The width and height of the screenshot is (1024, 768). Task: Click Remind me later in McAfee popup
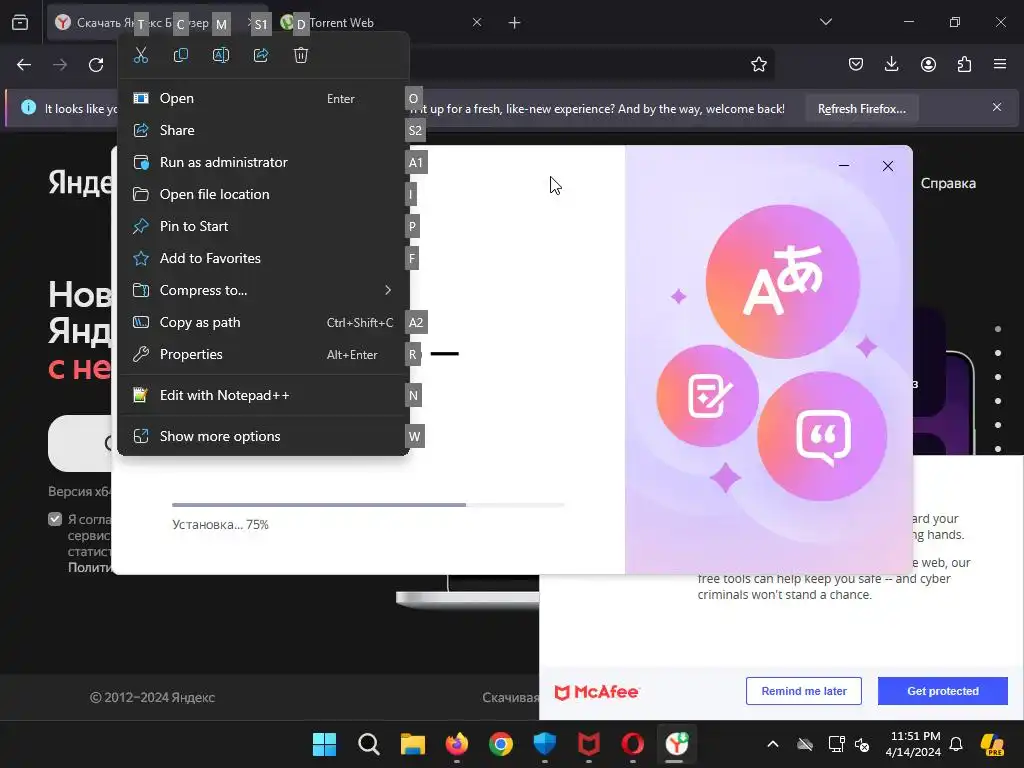804,691
